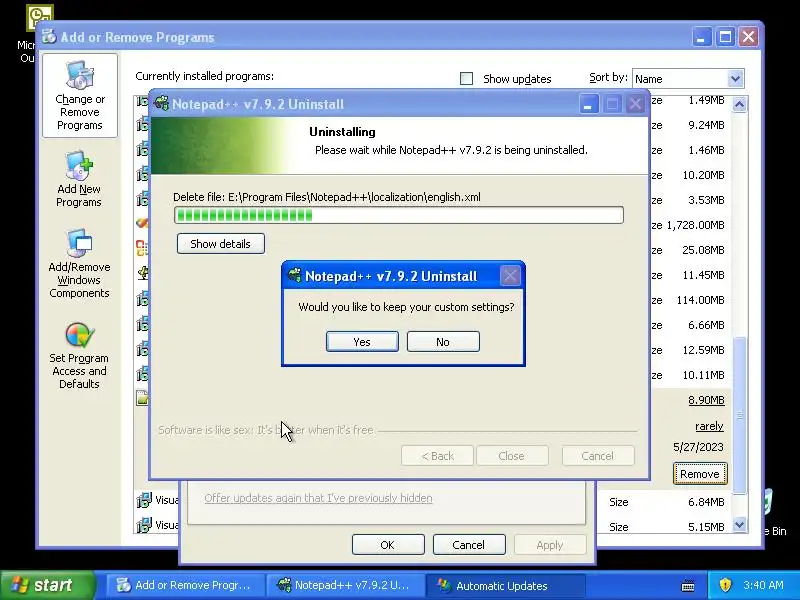Click Apply in Automatic Updates dialog
The image size is (800, 600).
[549, 544]
